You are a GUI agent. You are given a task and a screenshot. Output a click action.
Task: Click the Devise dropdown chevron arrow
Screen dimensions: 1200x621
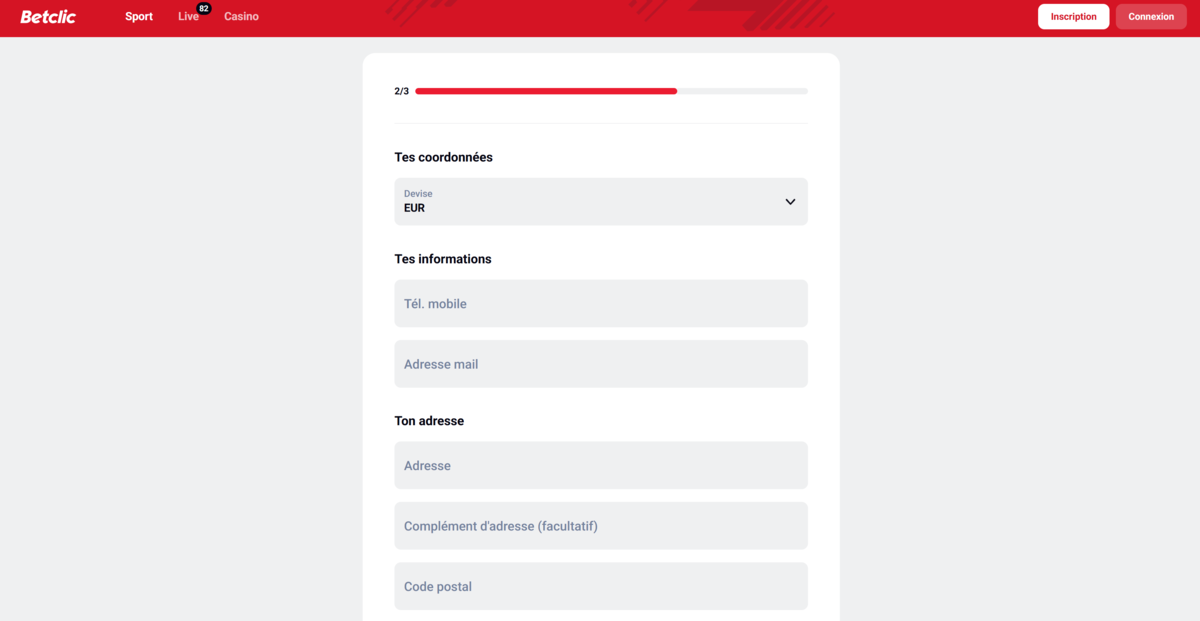point(790,202)
